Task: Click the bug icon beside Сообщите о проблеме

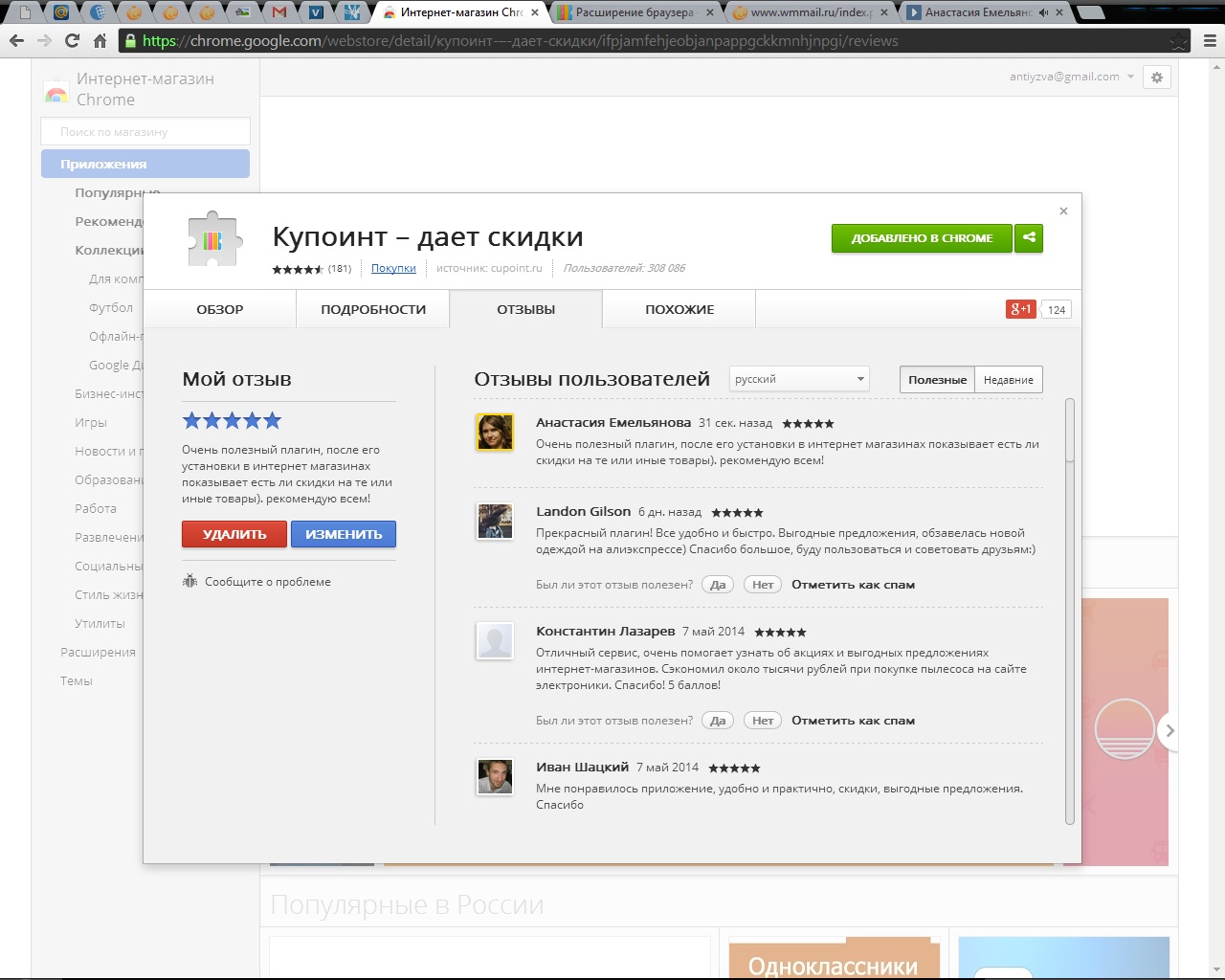Action: (x=189, y=581)
